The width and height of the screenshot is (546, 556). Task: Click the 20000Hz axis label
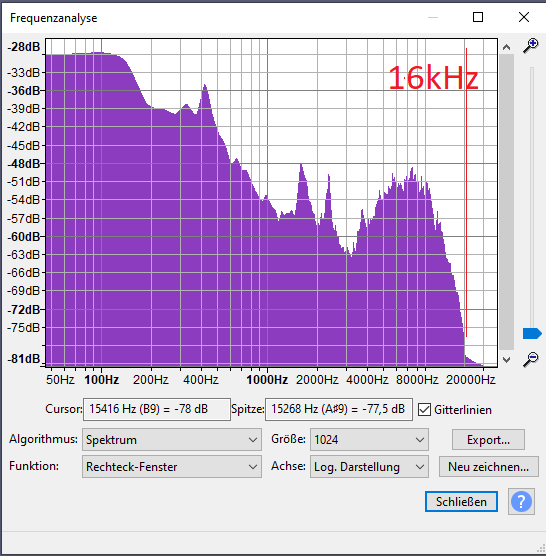click(470, 380)
